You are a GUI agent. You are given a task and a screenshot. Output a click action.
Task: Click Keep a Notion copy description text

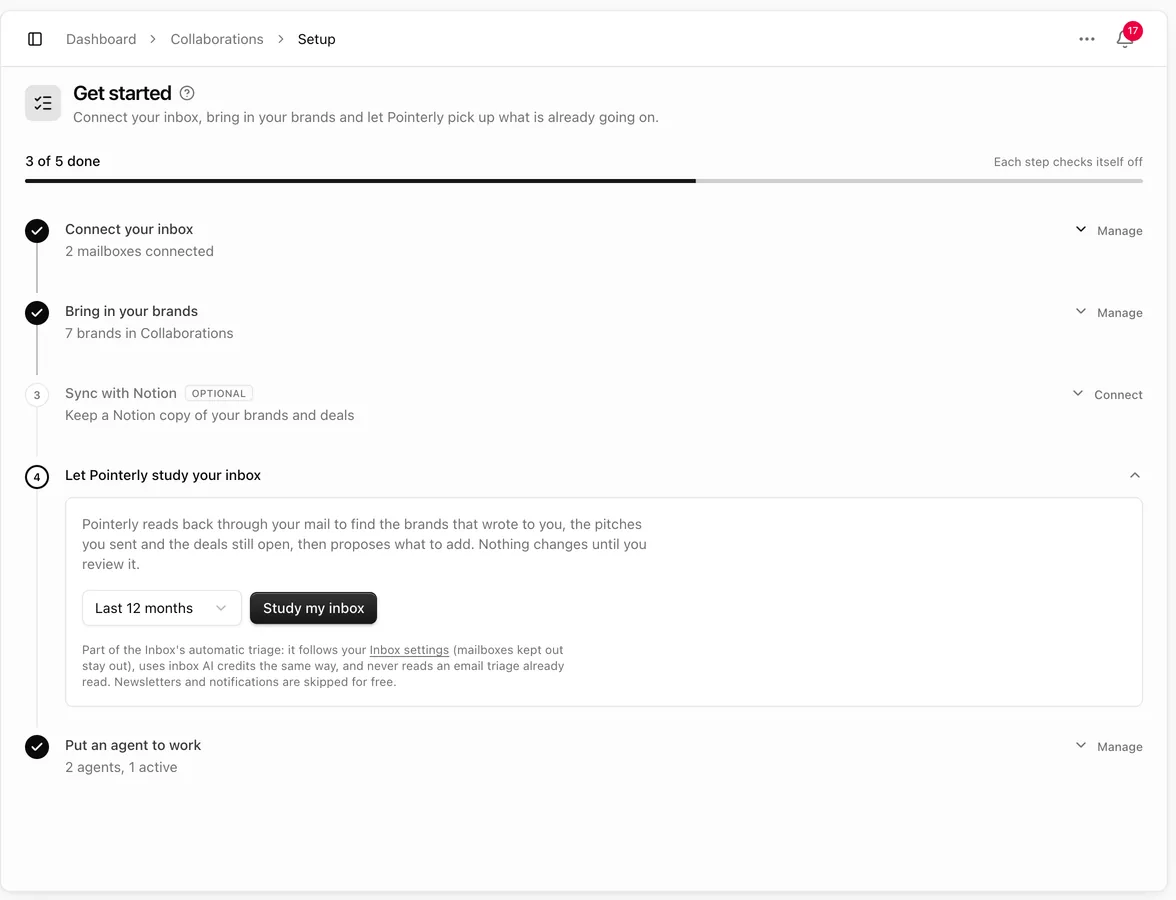pyautogui.click(x=210, y=416)
